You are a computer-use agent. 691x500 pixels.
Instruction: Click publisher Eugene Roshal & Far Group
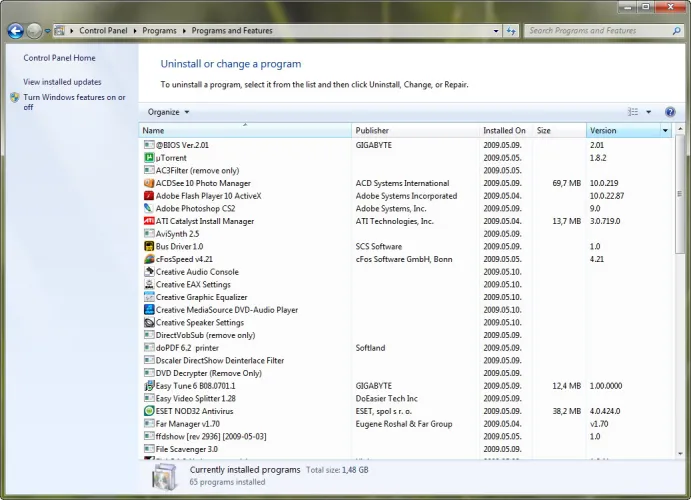coord(404,424)
